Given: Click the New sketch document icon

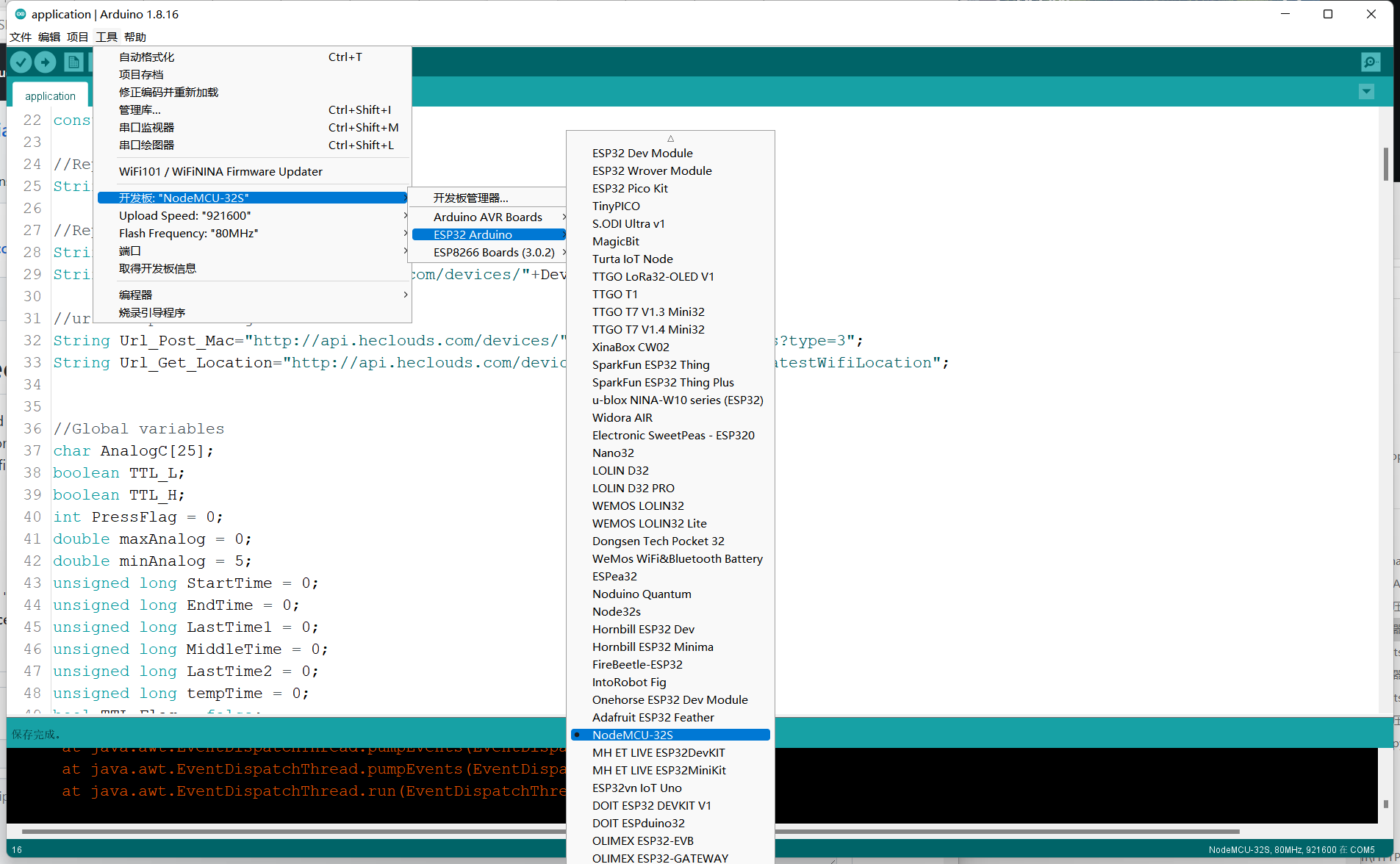Looking at the screenshot, I should tap(73, 62).
